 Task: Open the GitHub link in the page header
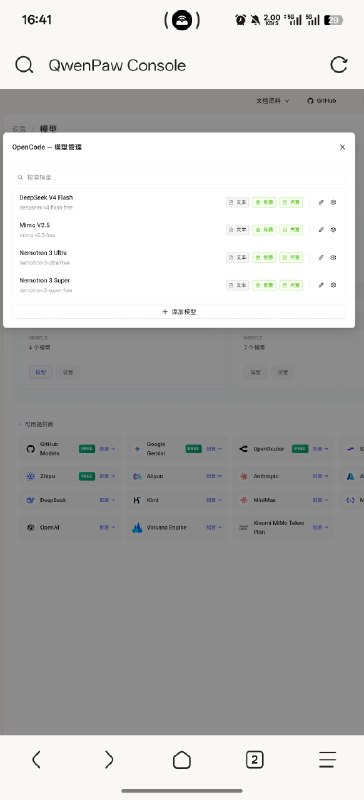(x=322, y=101)
